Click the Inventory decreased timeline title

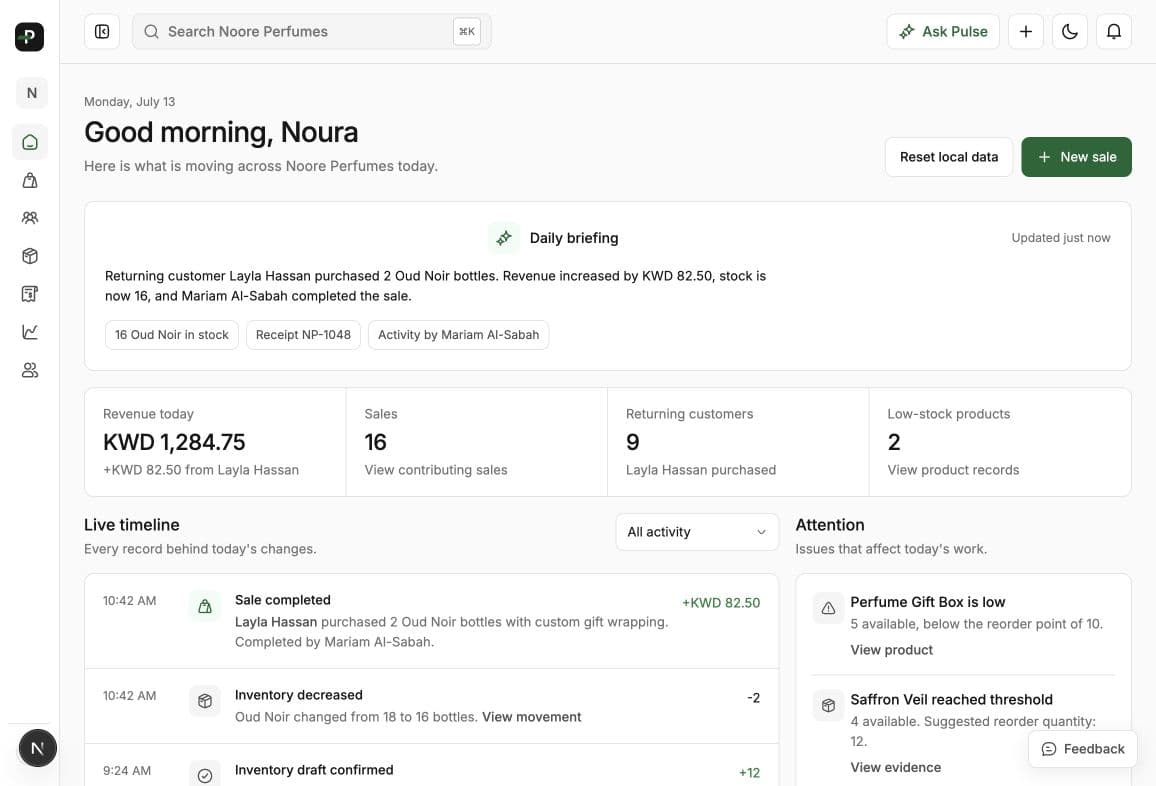(299, 695)
